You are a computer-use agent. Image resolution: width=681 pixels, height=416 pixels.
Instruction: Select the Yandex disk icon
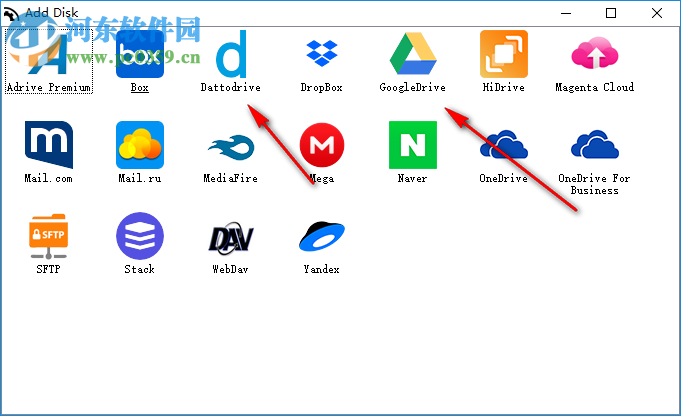tap(322, 236)
